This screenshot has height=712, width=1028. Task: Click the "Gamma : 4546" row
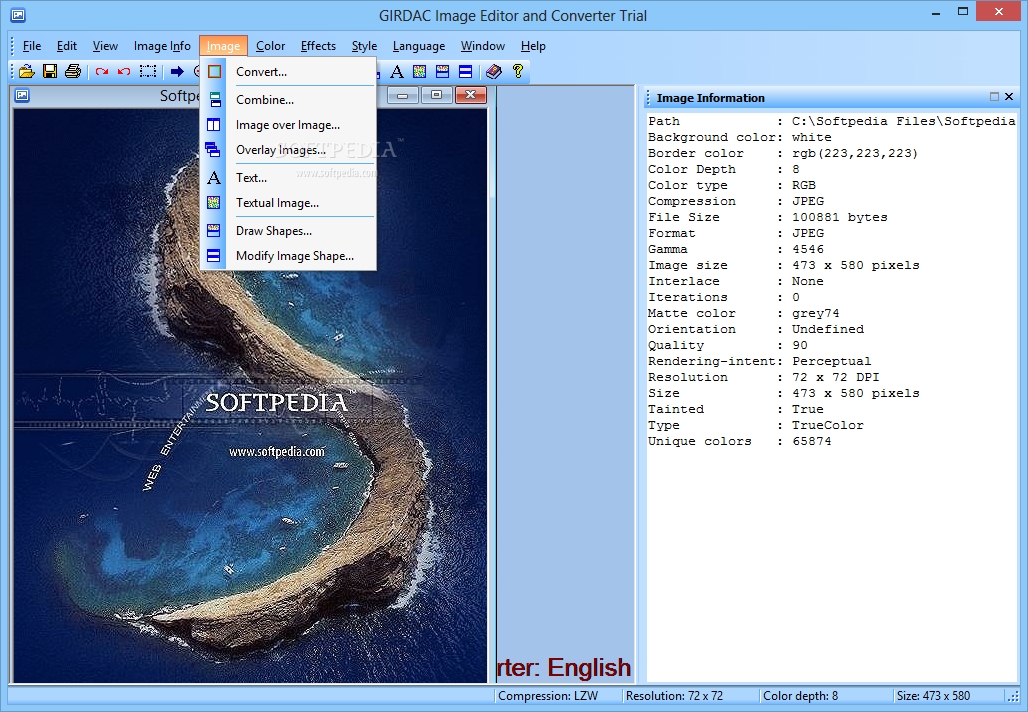pos(736,249)
